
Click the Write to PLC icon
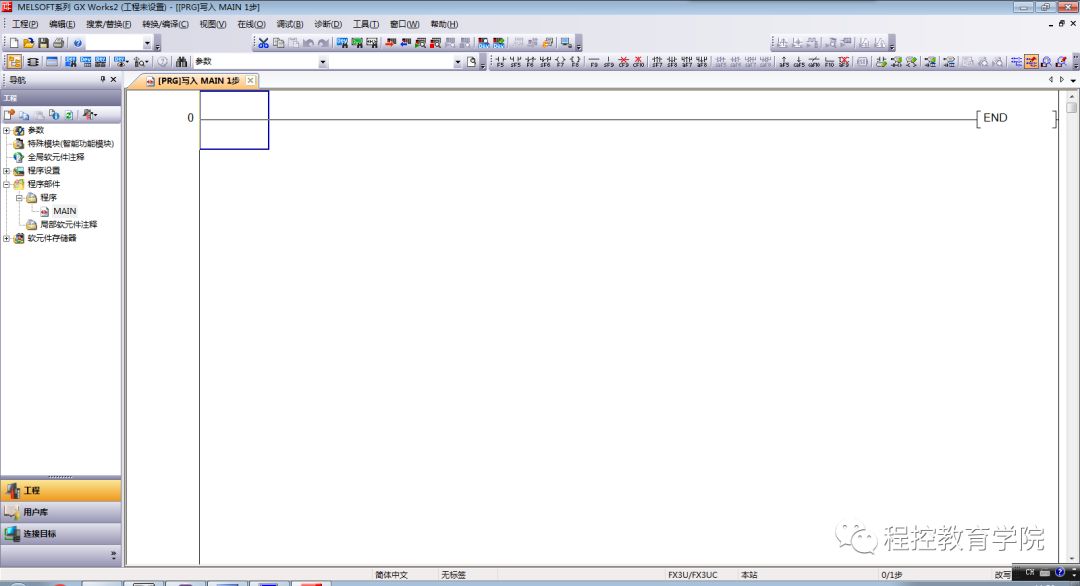pos(390,43)
